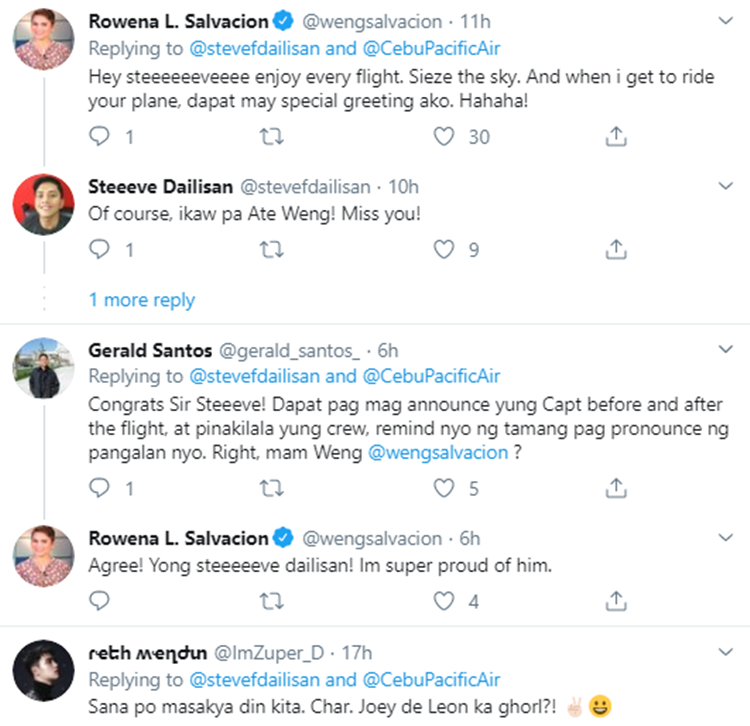Like Gerald Santos's Congrats tweet
Image resolution: width=750 pixels, height=726 pixels.
(445, 488)
